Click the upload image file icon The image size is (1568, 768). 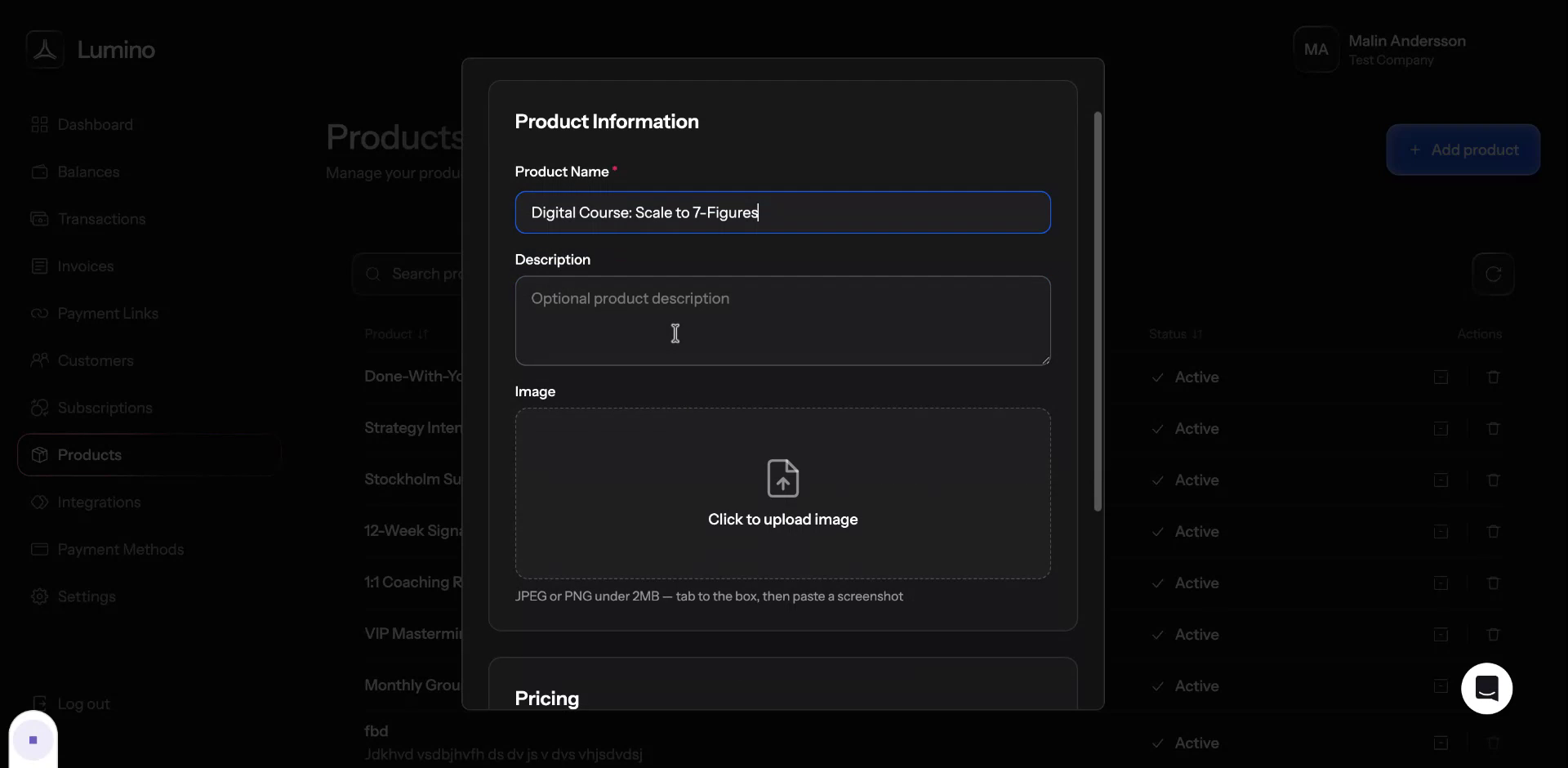pos(782,478)
